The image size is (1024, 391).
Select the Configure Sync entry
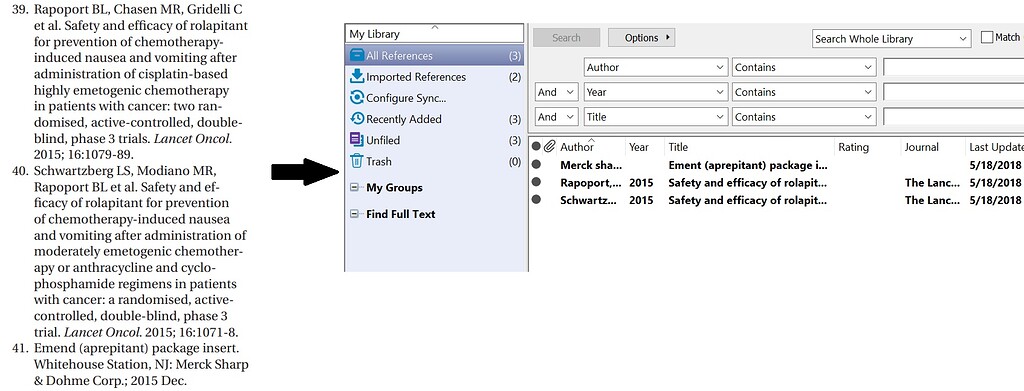(x=435, y=98)
